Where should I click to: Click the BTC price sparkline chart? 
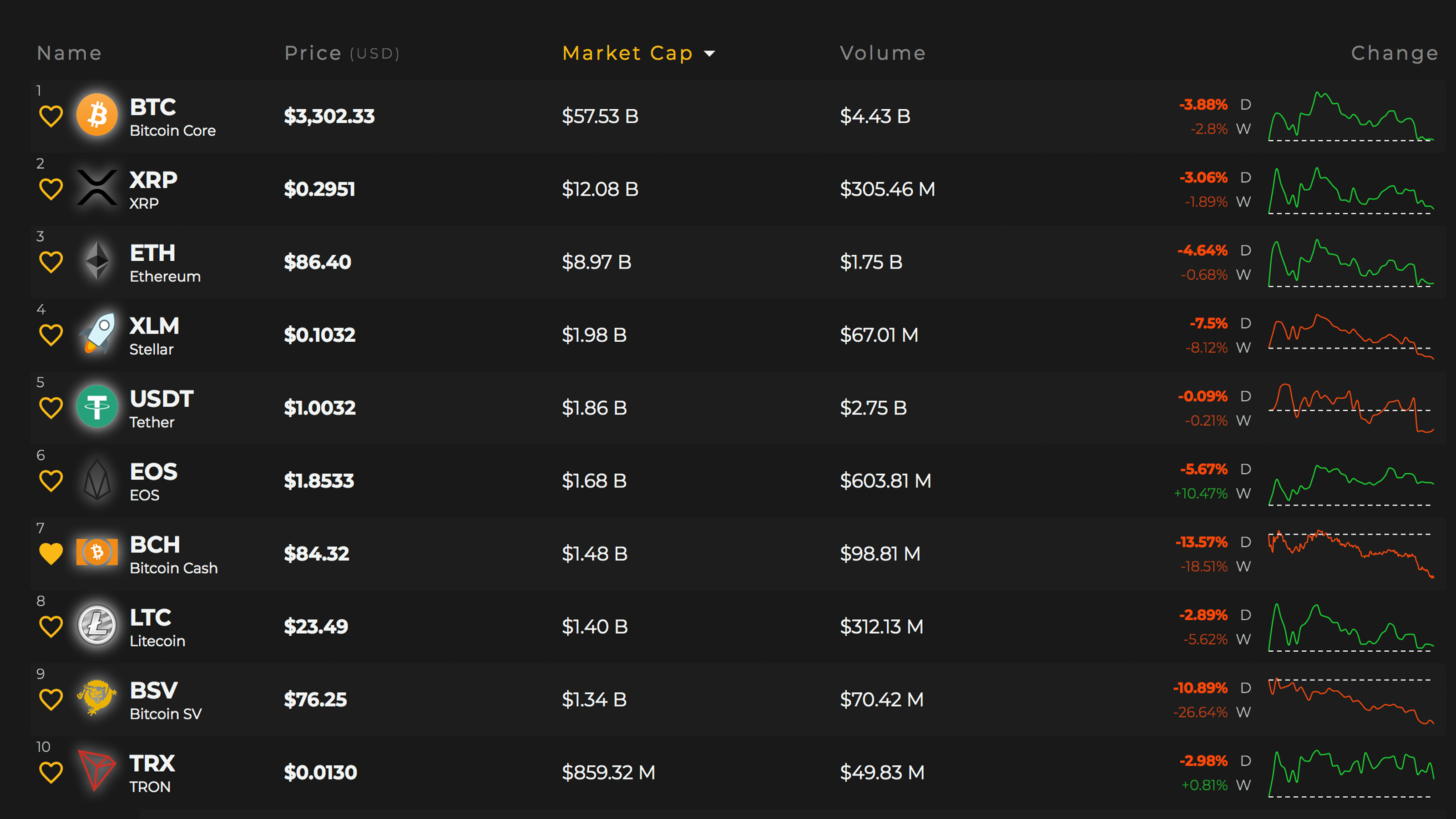point(1351,117)
